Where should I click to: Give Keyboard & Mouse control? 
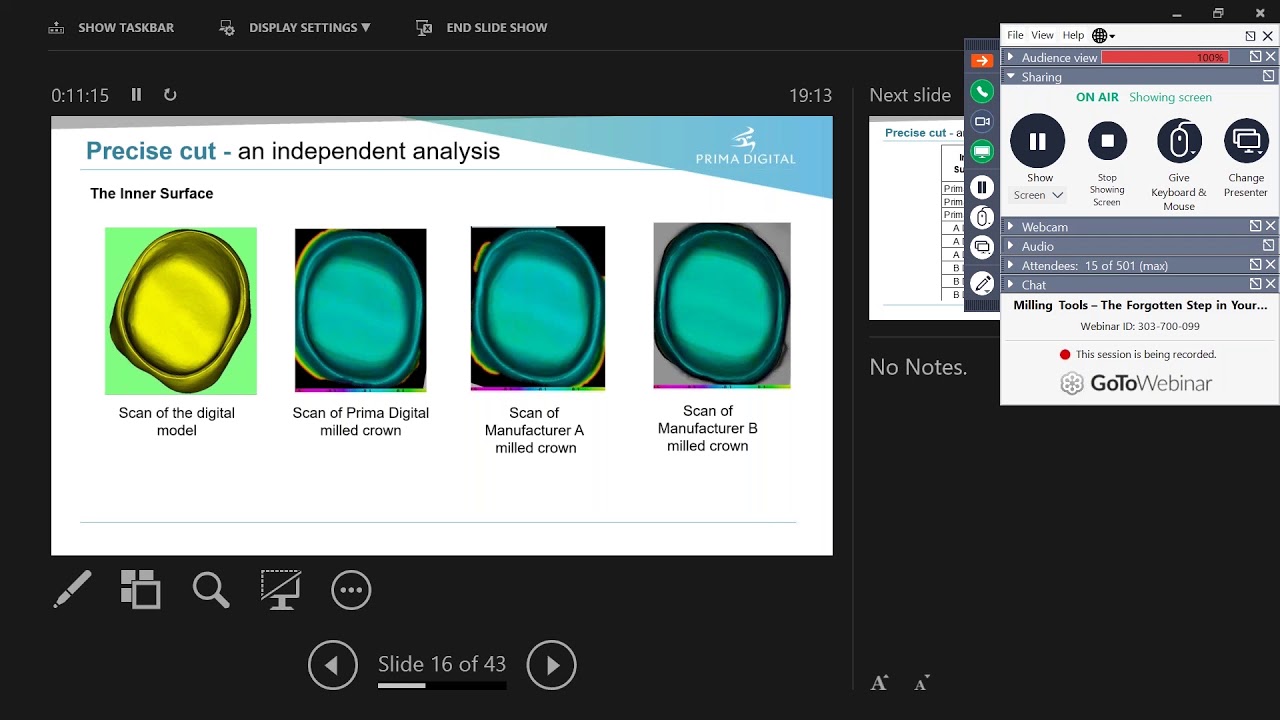coord(1179,141)
